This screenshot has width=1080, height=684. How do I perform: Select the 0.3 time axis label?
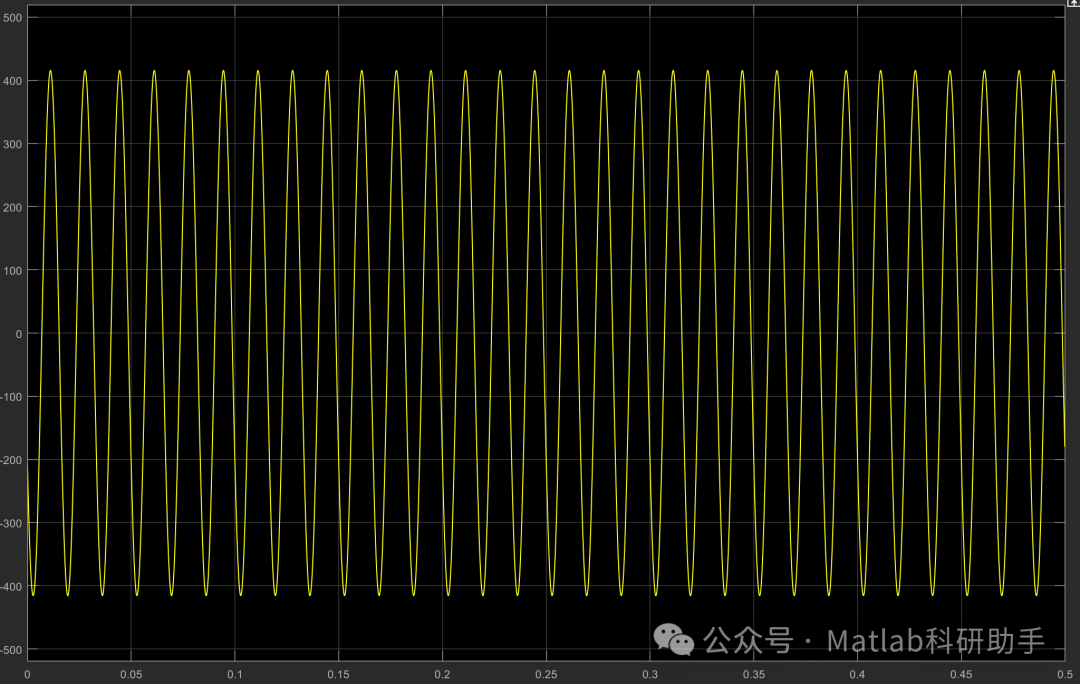click(x=650, y=674)
